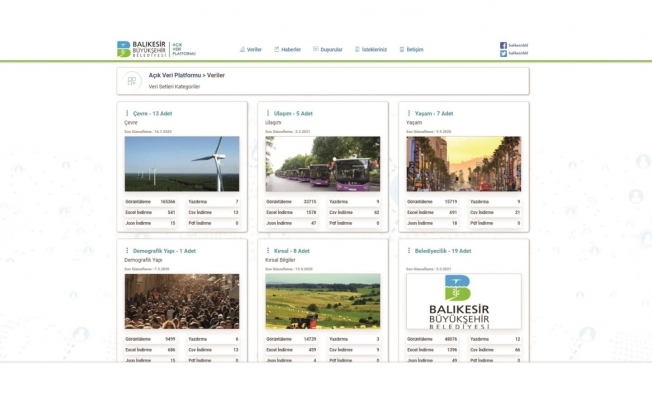652x400 pixels.
Task: Open the Çevre - 13 Adet category link
Action: [x=154, y=113]
